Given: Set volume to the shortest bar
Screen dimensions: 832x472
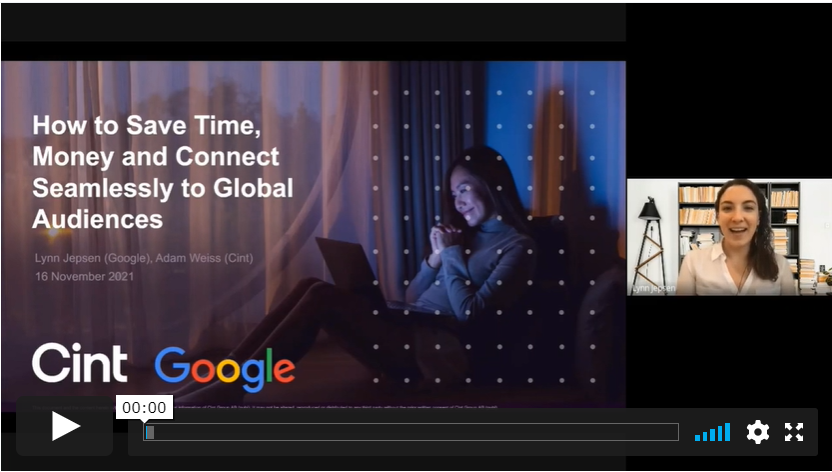Looking at the screenshot, I should [x=698, y=438].
